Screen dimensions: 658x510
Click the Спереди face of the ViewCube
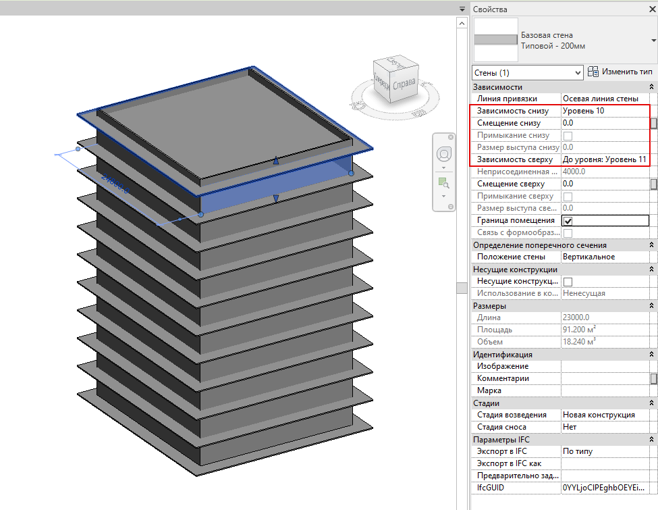coord(382,81)
